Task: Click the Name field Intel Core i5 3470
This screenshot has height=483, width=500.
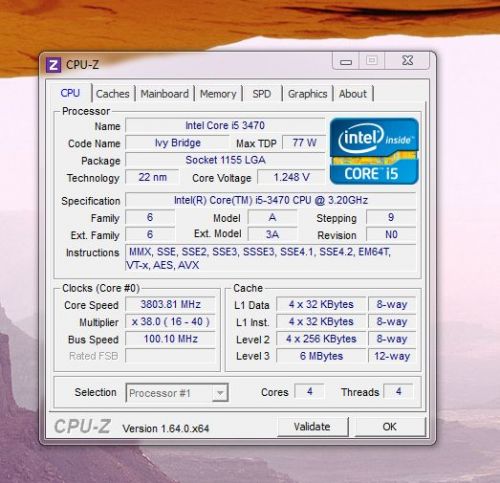Action: (225, 125)
